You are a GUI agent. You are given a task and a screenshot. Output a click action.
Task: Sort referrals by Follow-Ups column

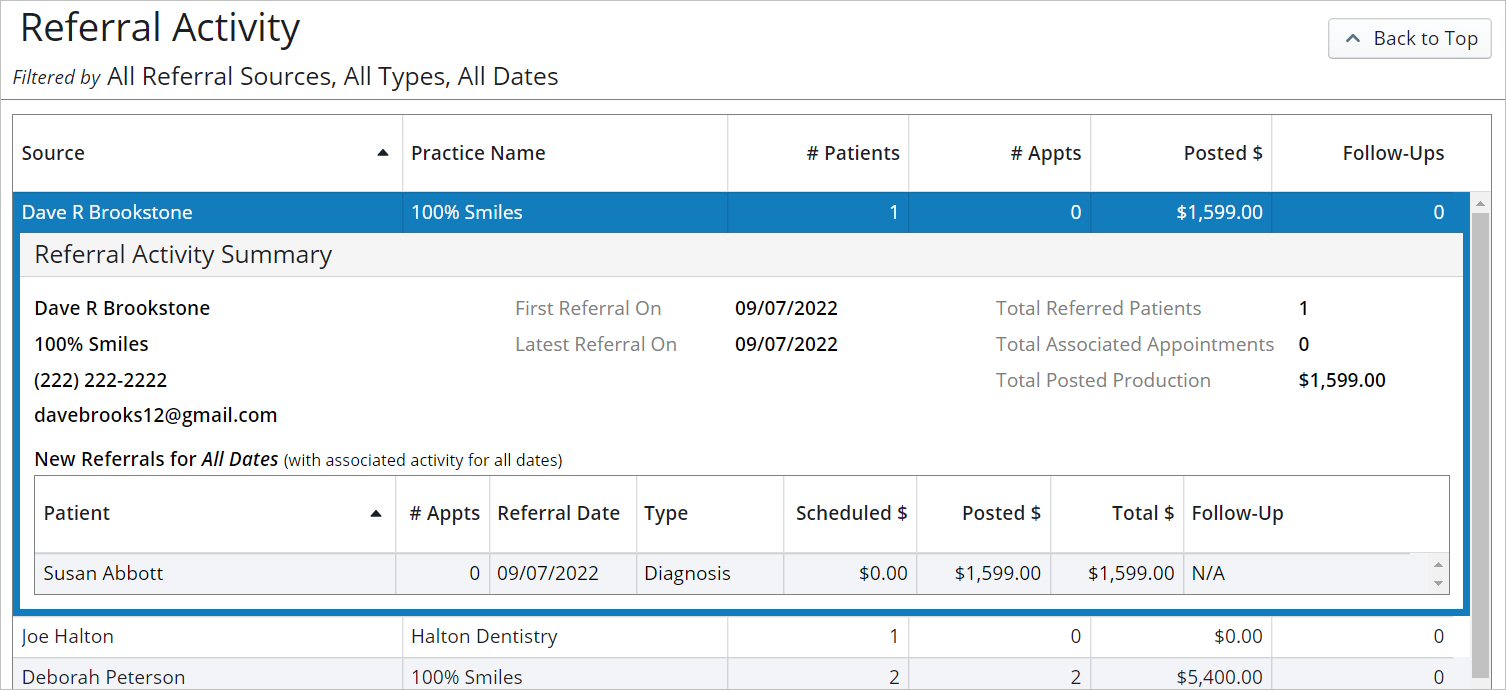(x=1393, y=153)
